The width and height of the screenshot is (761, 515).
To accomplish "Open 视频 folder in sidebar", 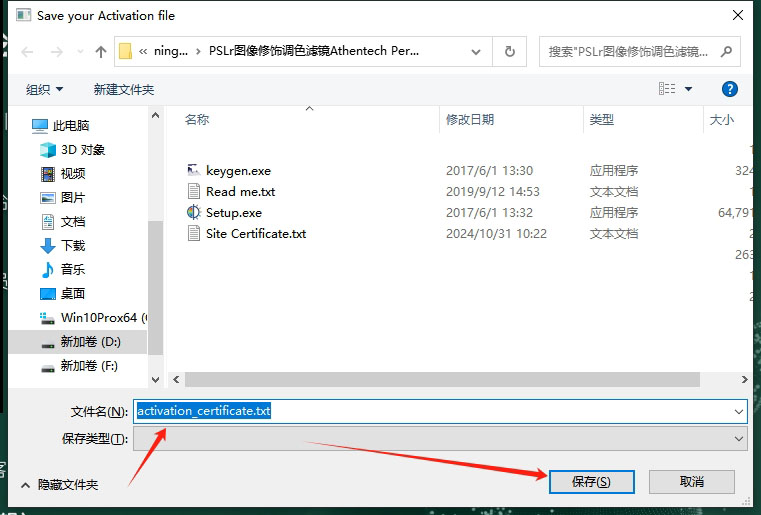I will point(63,173).
